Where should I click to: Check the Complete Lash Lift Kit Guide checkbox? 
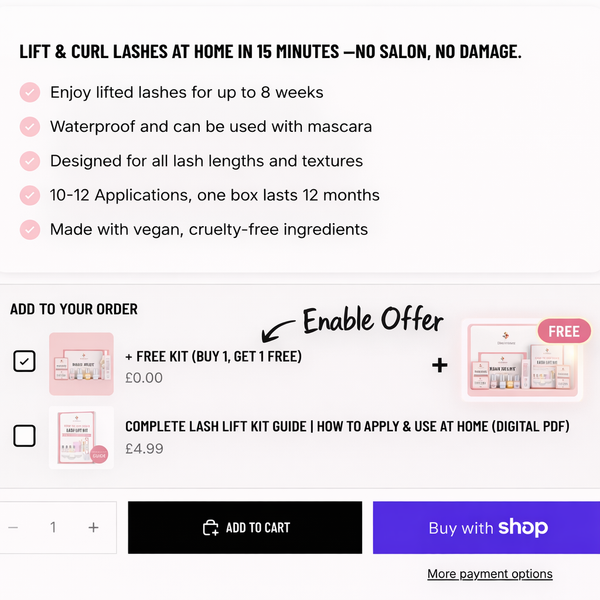pos(25,436)
